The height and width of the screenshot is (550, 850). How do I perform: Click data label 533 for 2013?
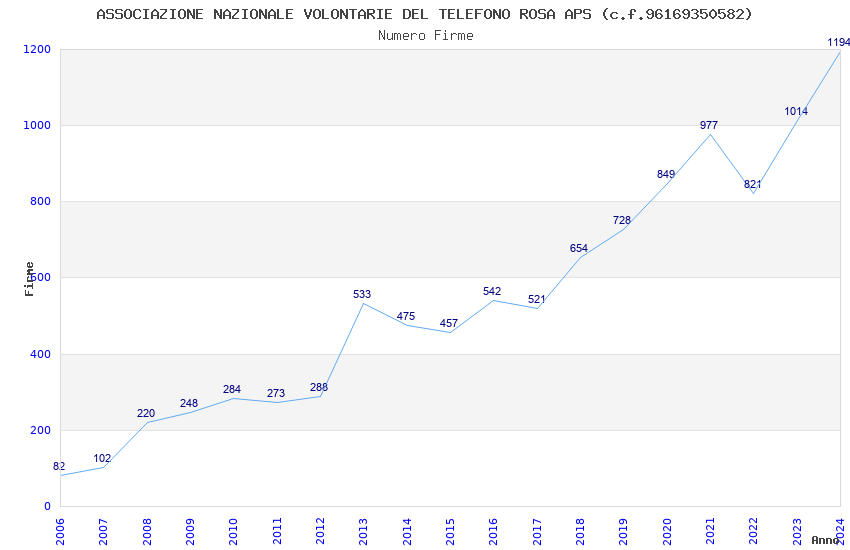[x=362, y=294]
